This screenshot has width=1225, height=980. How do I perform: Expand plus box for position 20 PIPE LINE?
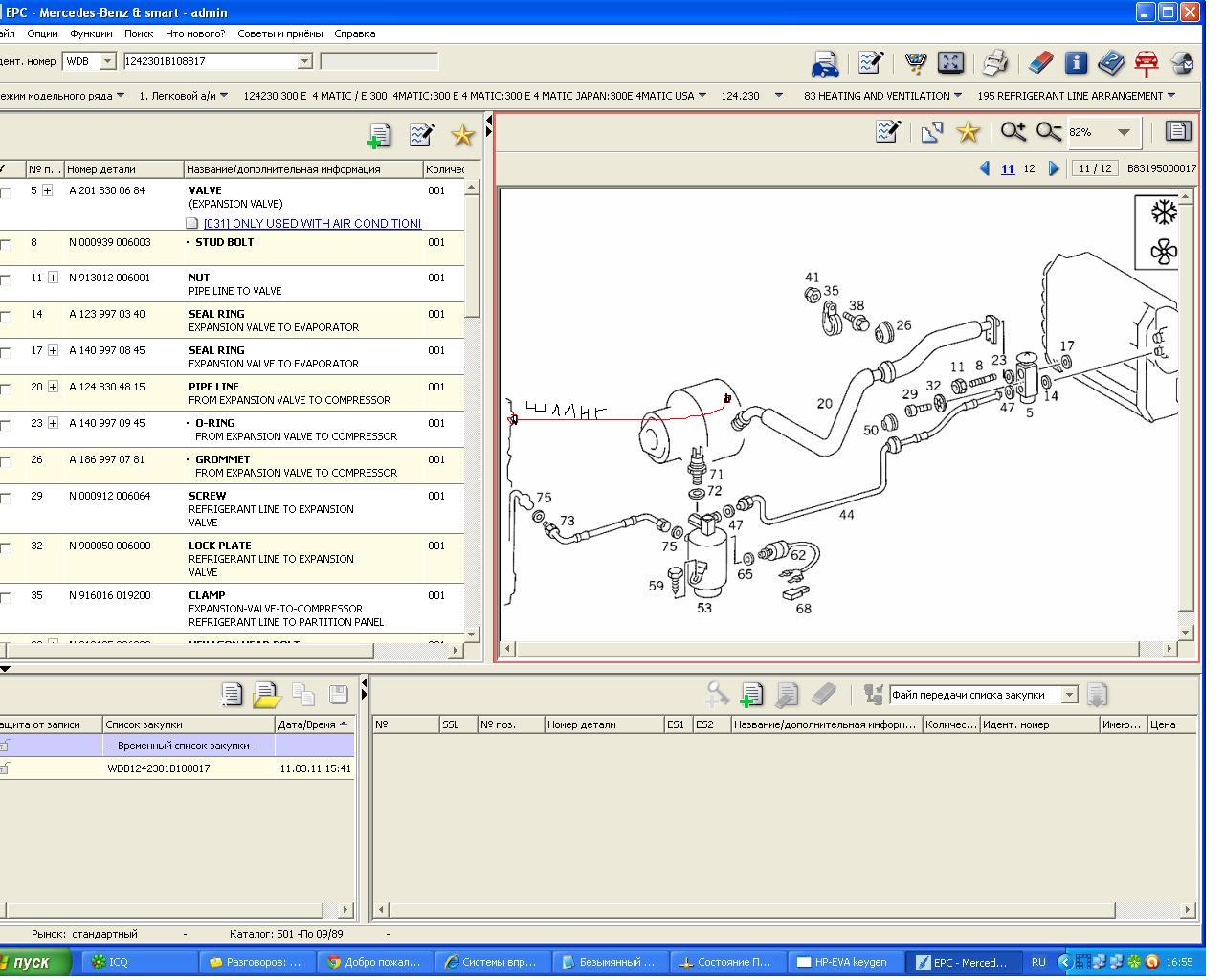pyautogui.click(x=53, y=387)
